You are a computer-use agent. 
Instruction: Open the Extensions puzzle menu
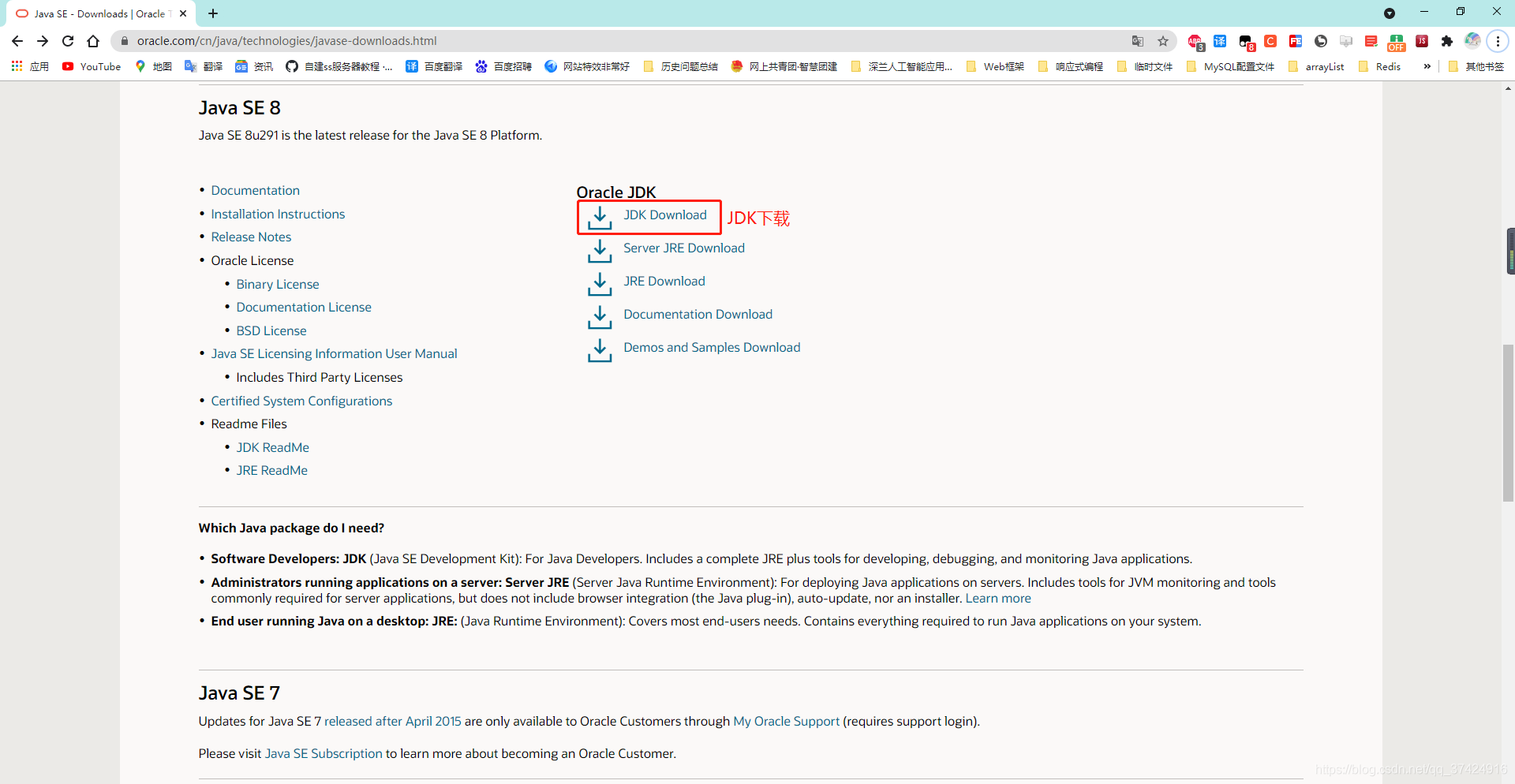coord(1447,41)
